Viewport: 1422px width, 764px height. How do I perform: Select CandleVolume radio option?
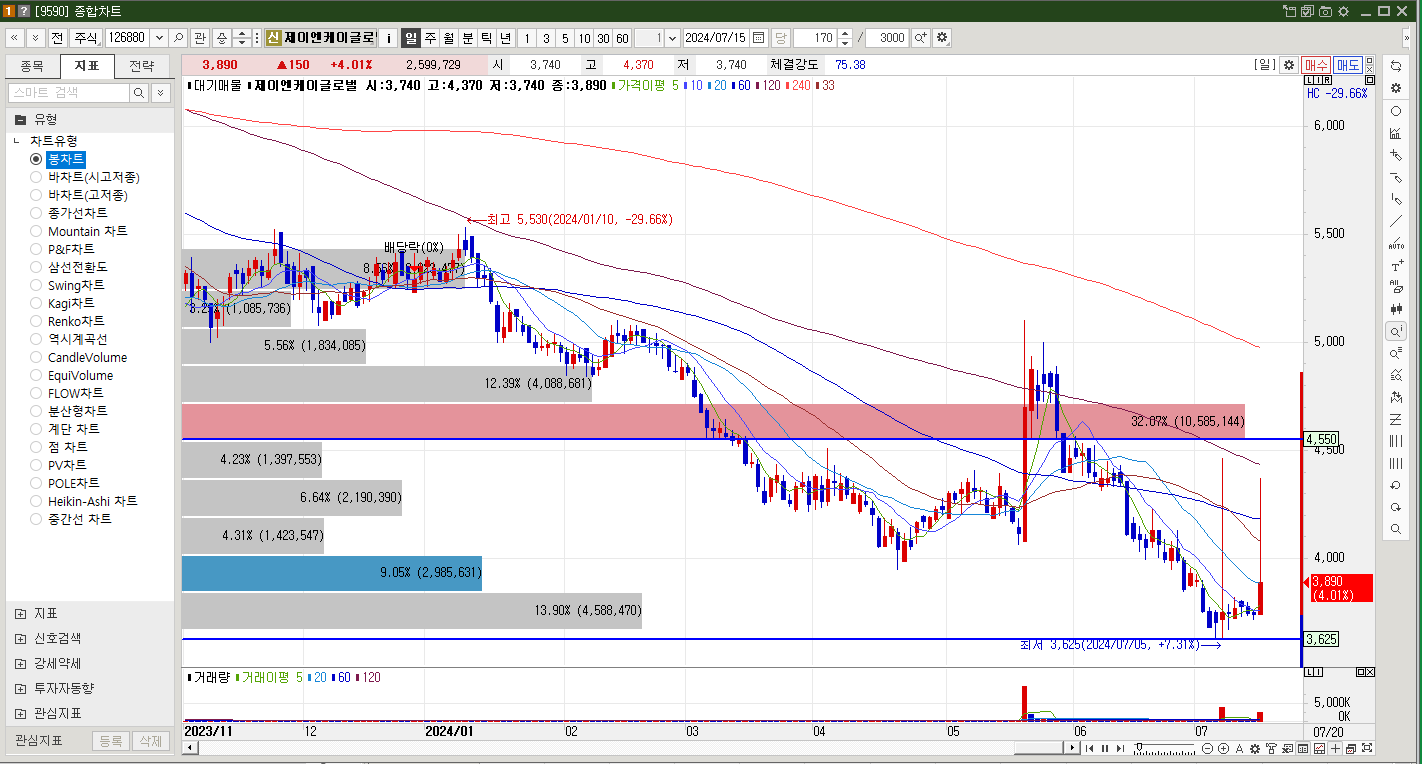coord(36,357)
